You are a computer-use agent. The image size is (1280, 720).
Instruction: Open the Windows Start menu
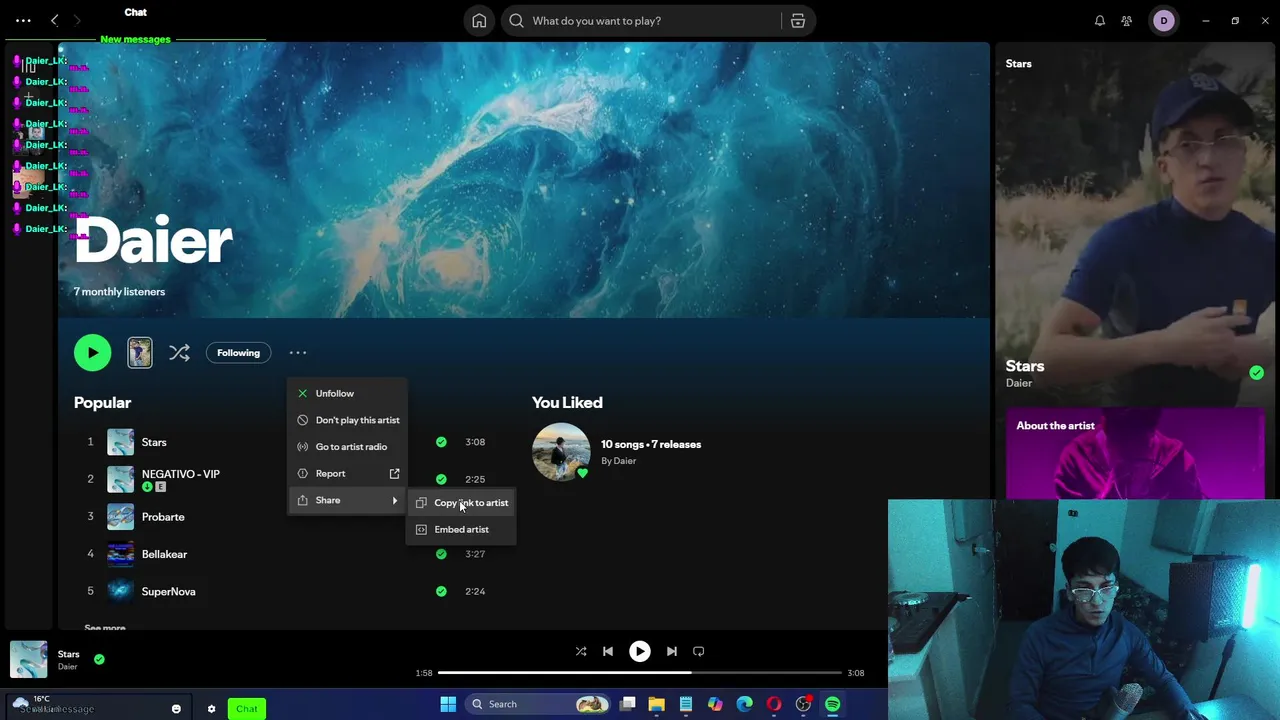(x=448, y=704)
